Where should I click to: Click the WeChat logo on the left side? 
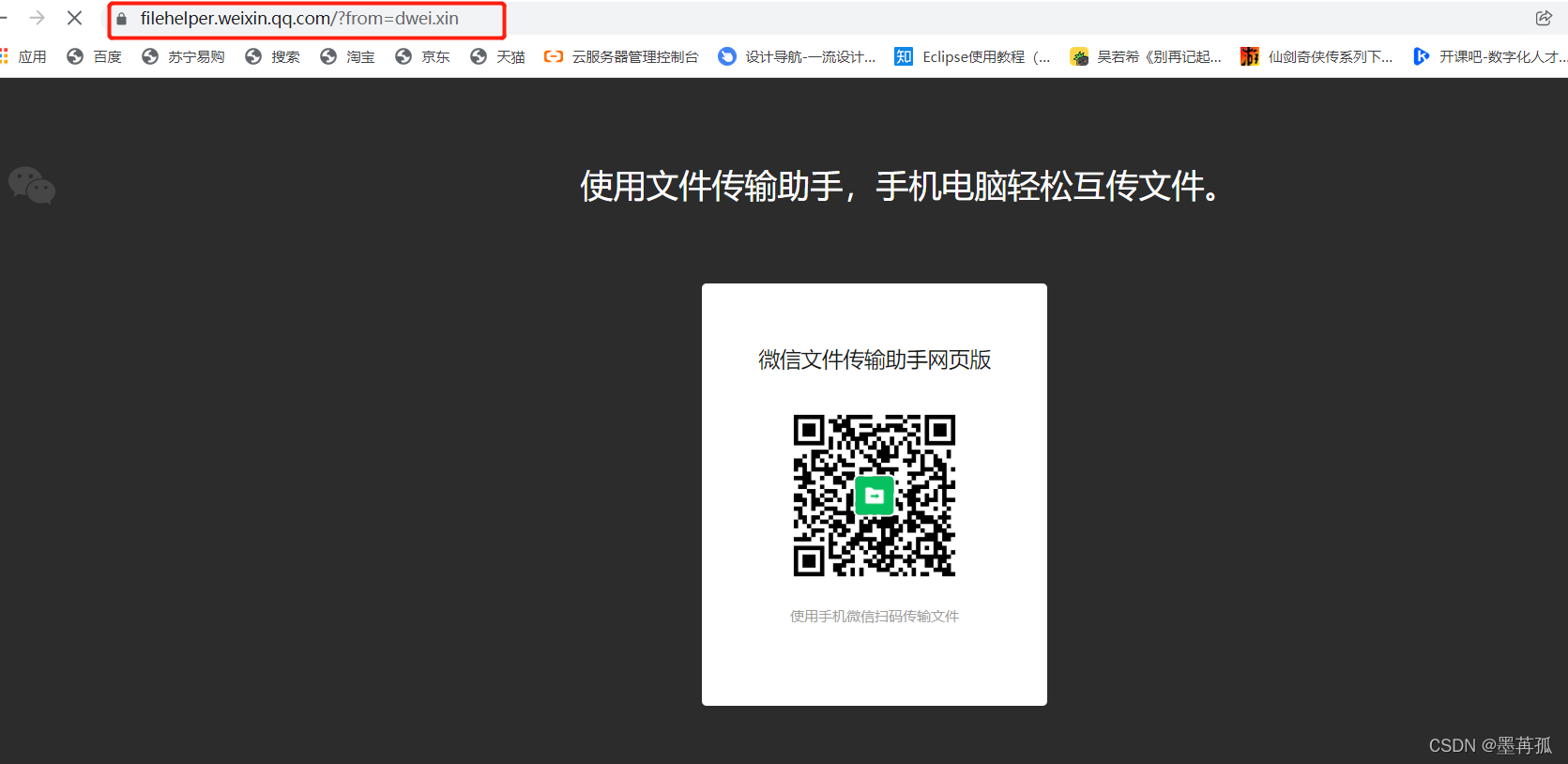click(x=32, y=185)
